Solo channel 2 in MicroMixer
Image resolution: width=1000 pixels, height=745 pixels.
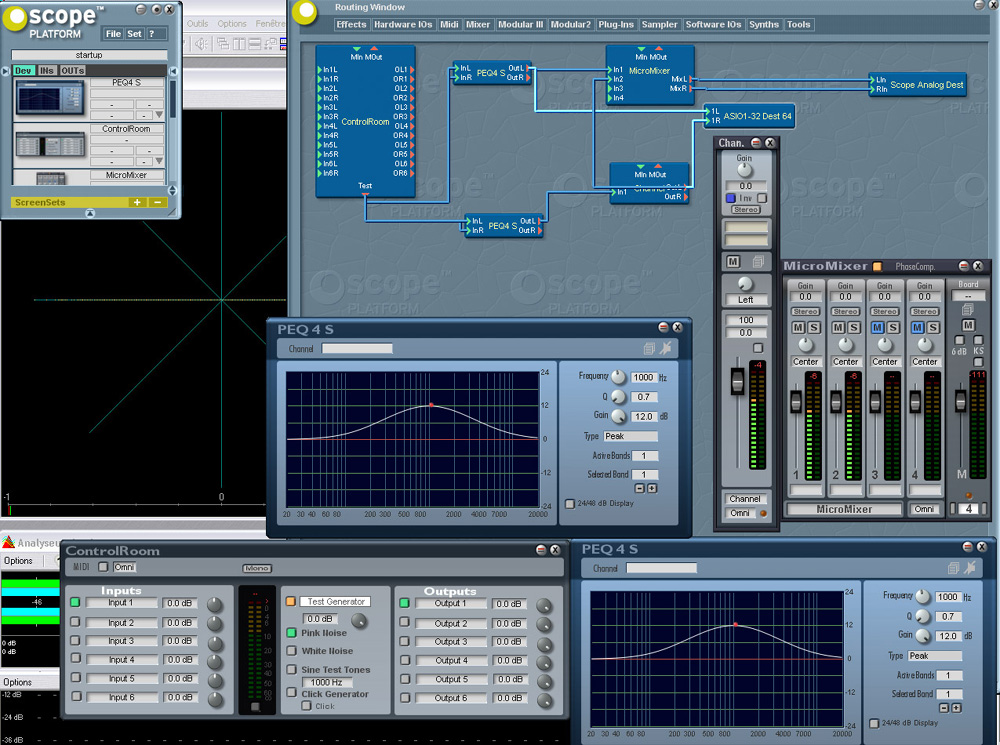853,327
